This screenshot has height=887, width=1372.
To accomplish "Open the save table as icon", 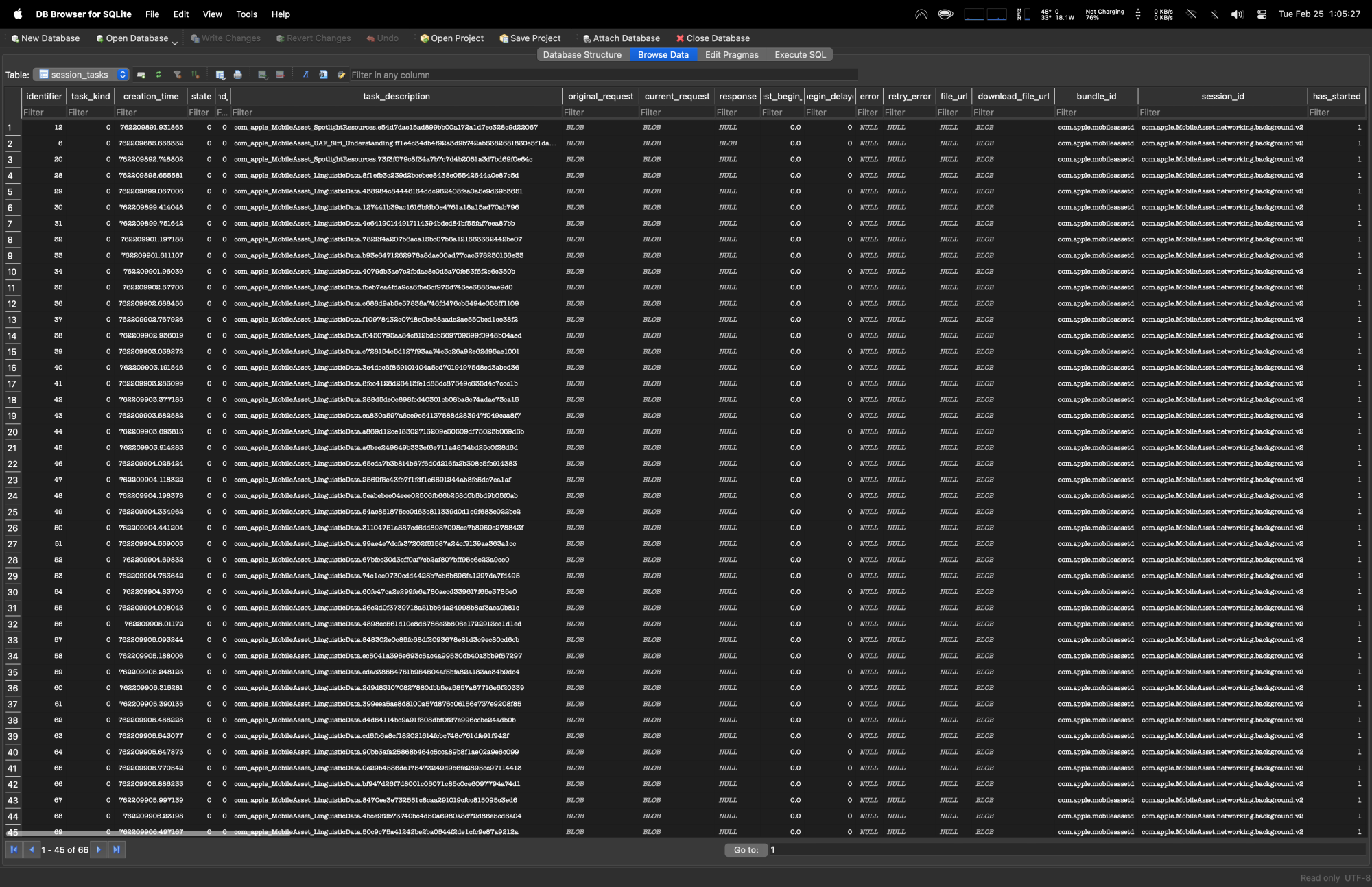I will click(220, 75).
